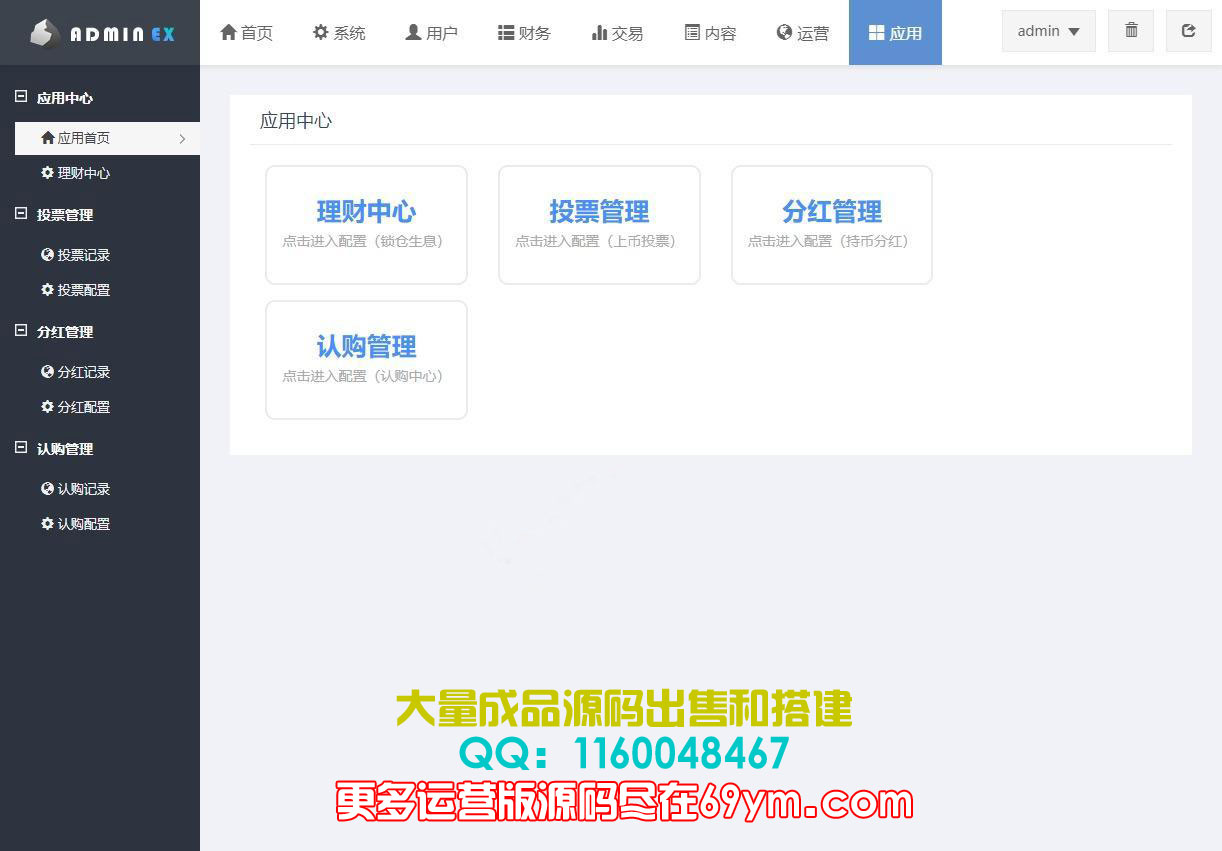Open the 分红管理 configuration card
The image size is (1222, 851).
832,225
